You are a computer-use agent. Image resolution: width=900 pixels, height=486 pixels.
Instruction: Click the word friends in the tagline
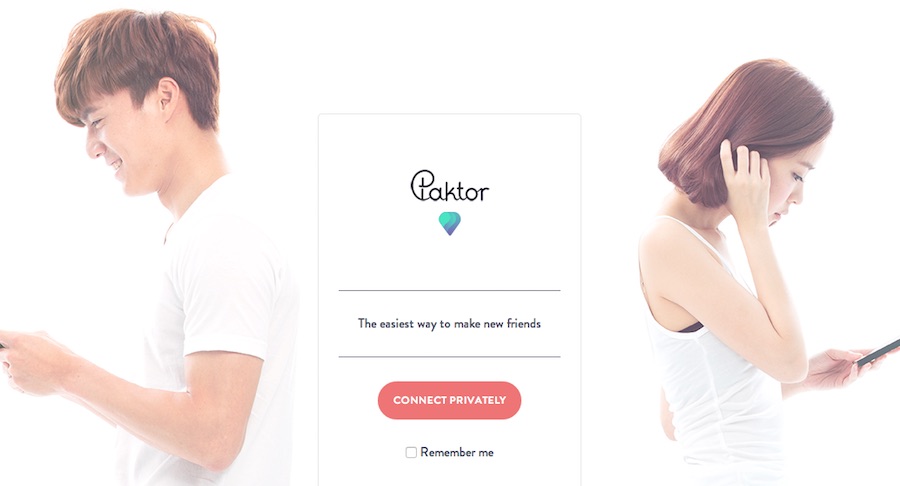(523, 324)
